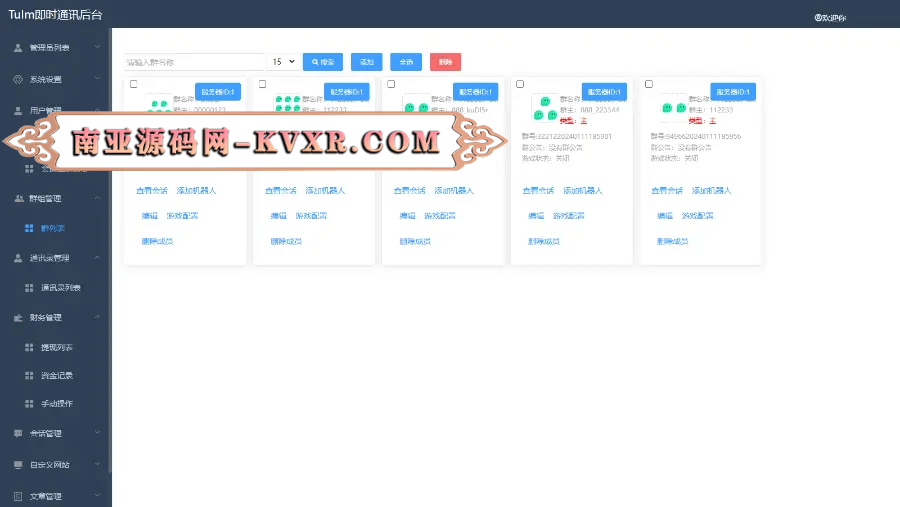Select the 通讯录列表 menu label

[x=61, y=288]
